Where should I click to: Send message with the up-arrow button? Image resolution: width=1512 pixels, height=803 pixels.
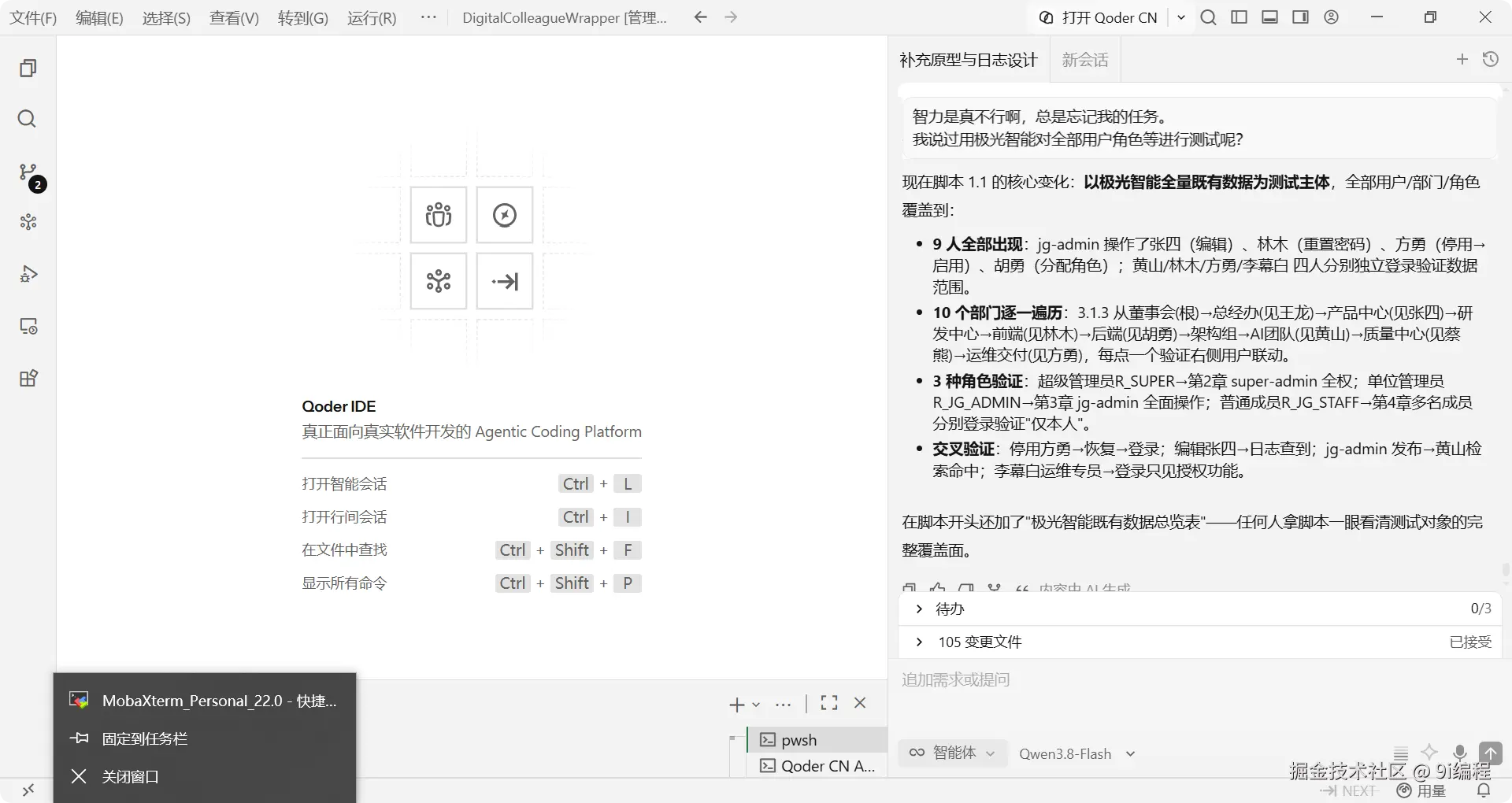[1491, 753]
